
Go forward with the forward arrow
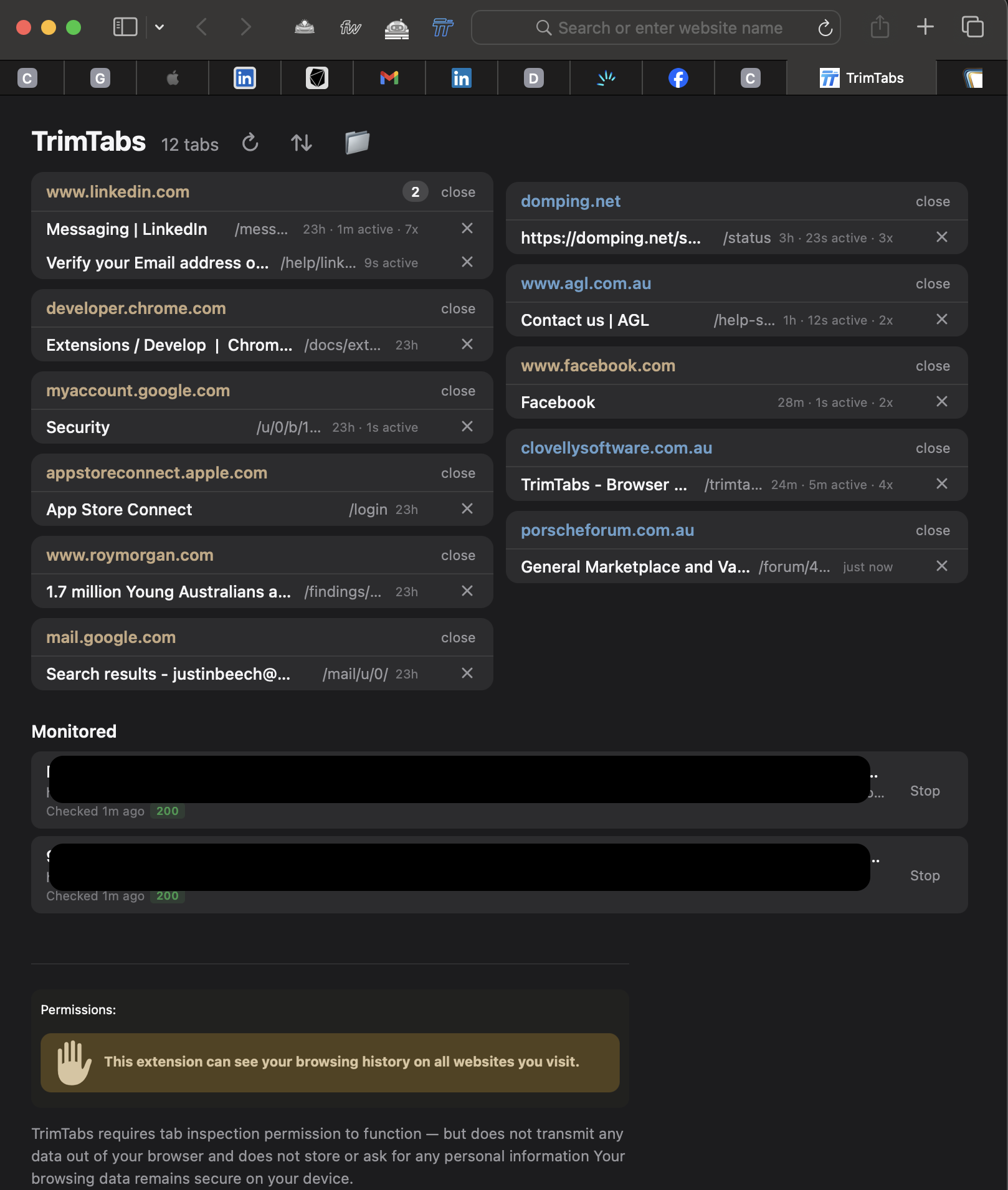click(246, 27)
